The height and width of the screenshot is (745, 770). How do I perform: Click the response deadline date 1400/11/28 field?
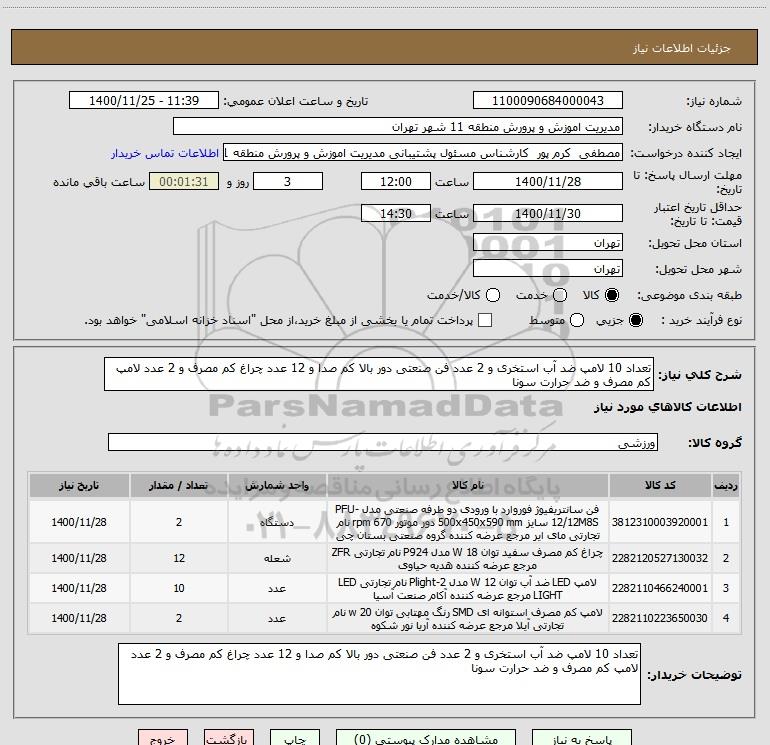pyautogui.click(x=548, y=181)
